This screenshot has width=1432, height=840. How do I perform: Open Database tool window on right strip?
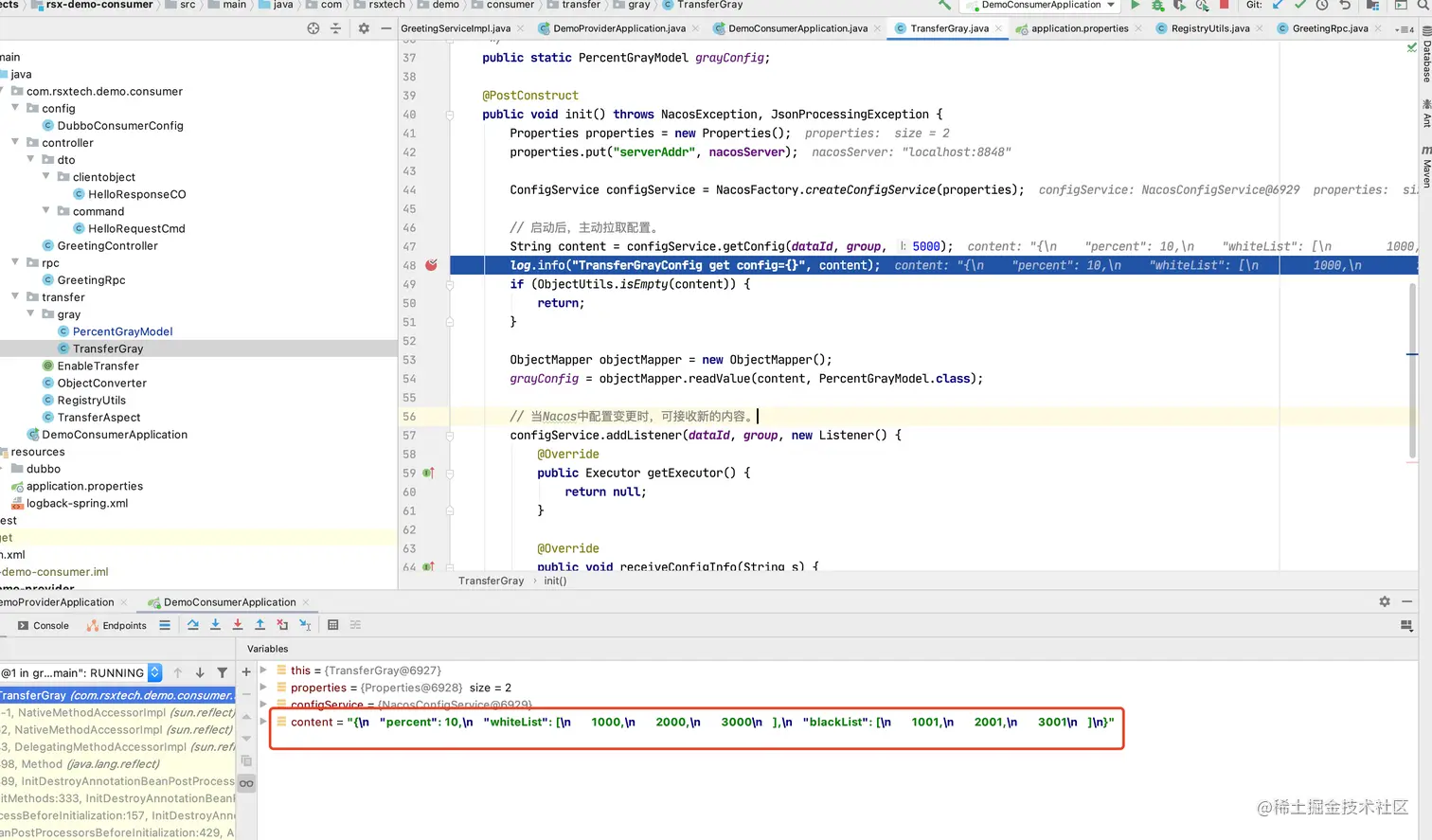tap(1425, 55)
